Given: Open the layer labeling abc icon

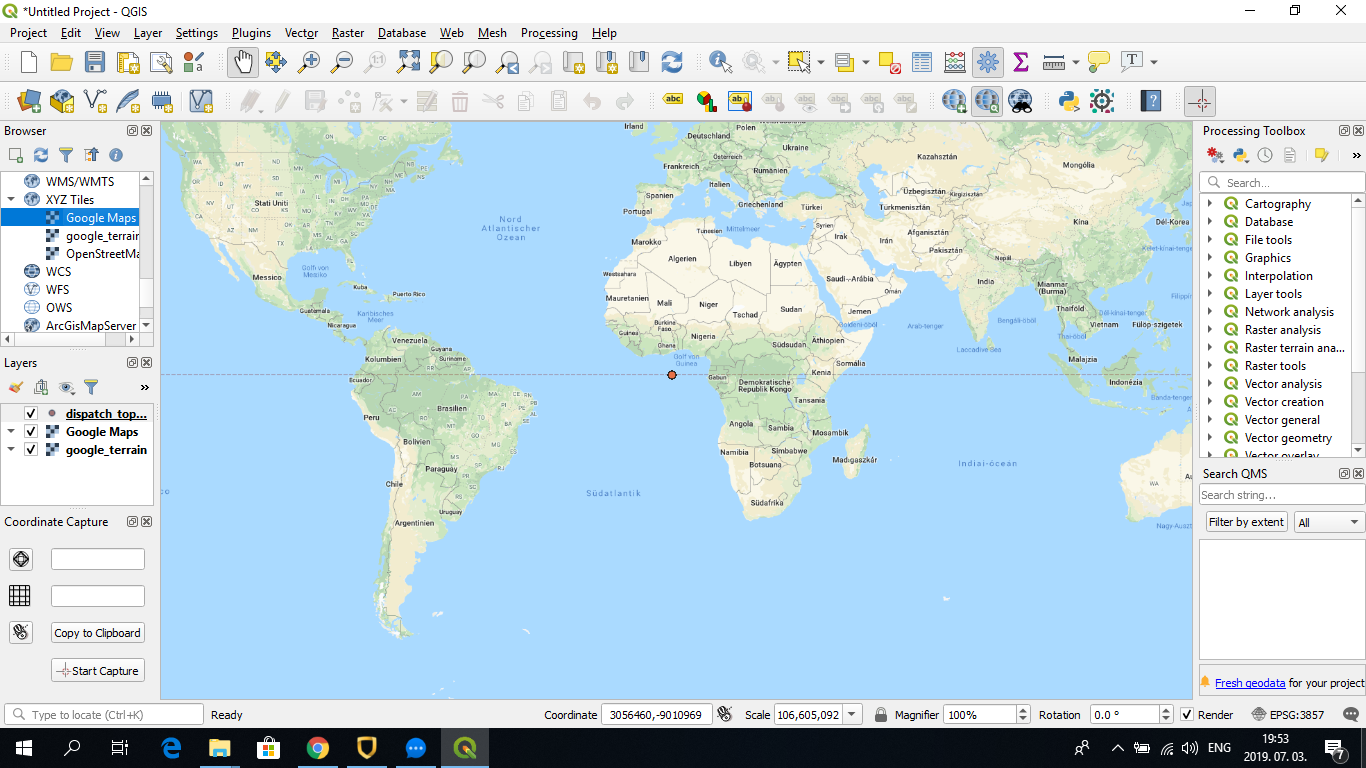Looking at the screenshot, I should (x=674, y=101).
